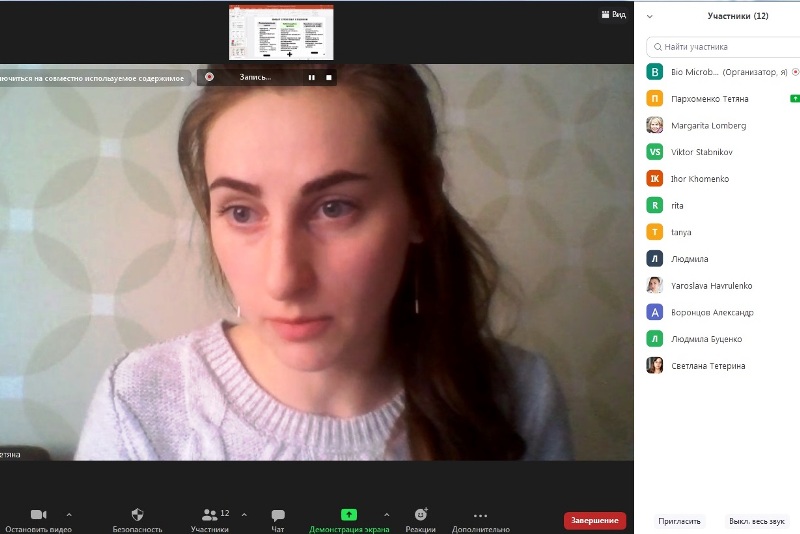The image size is (800, 534).
Task: Click the orange П avatar
Action: (655, 98)
